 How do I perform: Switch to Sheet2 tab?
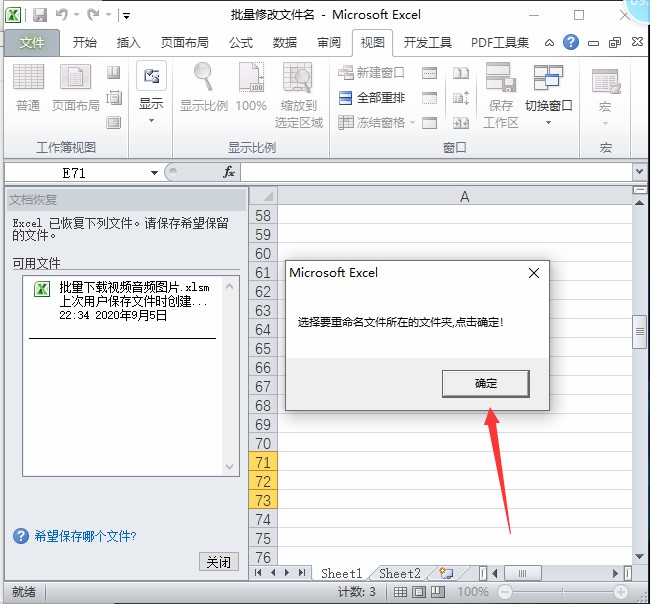pyautogui.click(x=400, y=573)
